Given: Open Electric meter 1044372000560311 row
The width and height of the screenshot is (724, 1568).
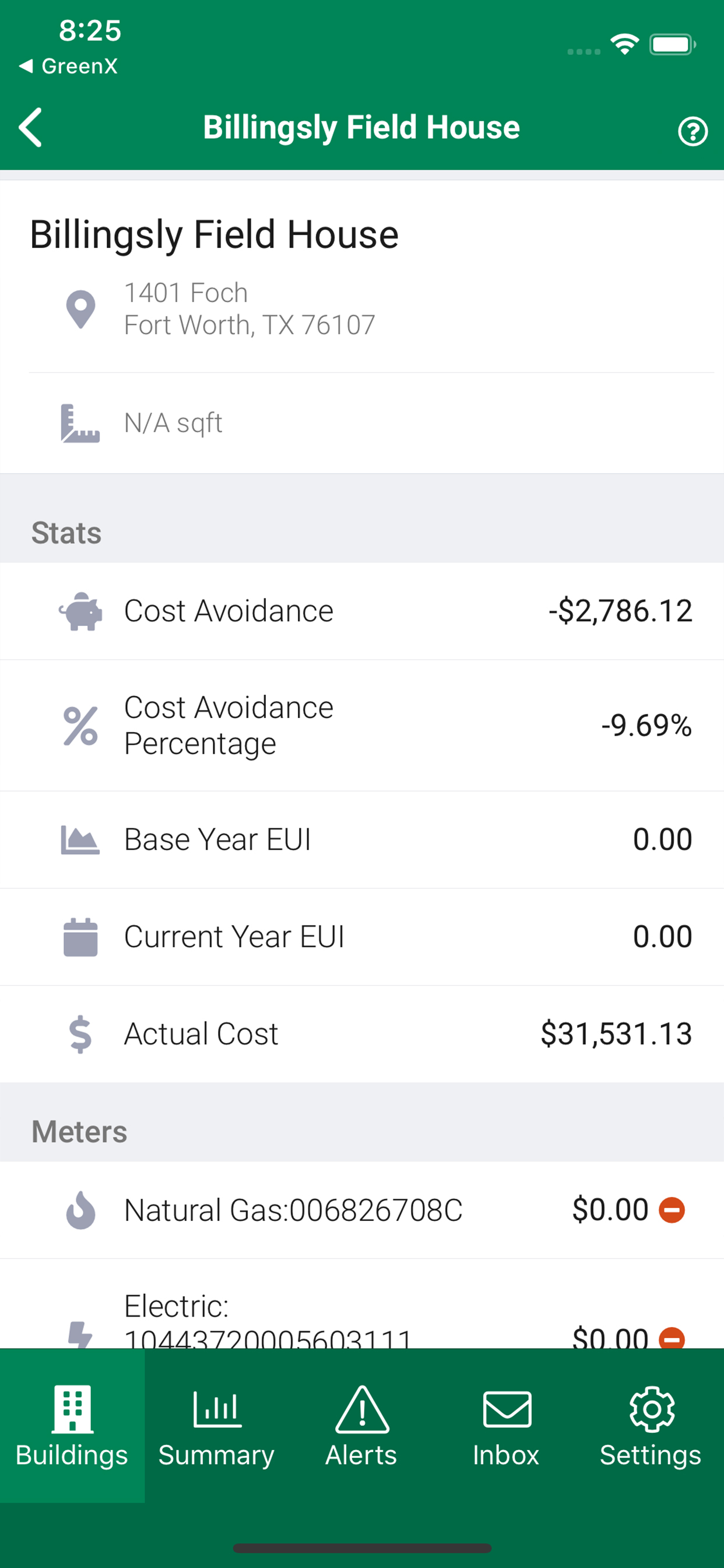Looking at the screenshot, I should click(362, 1304).
